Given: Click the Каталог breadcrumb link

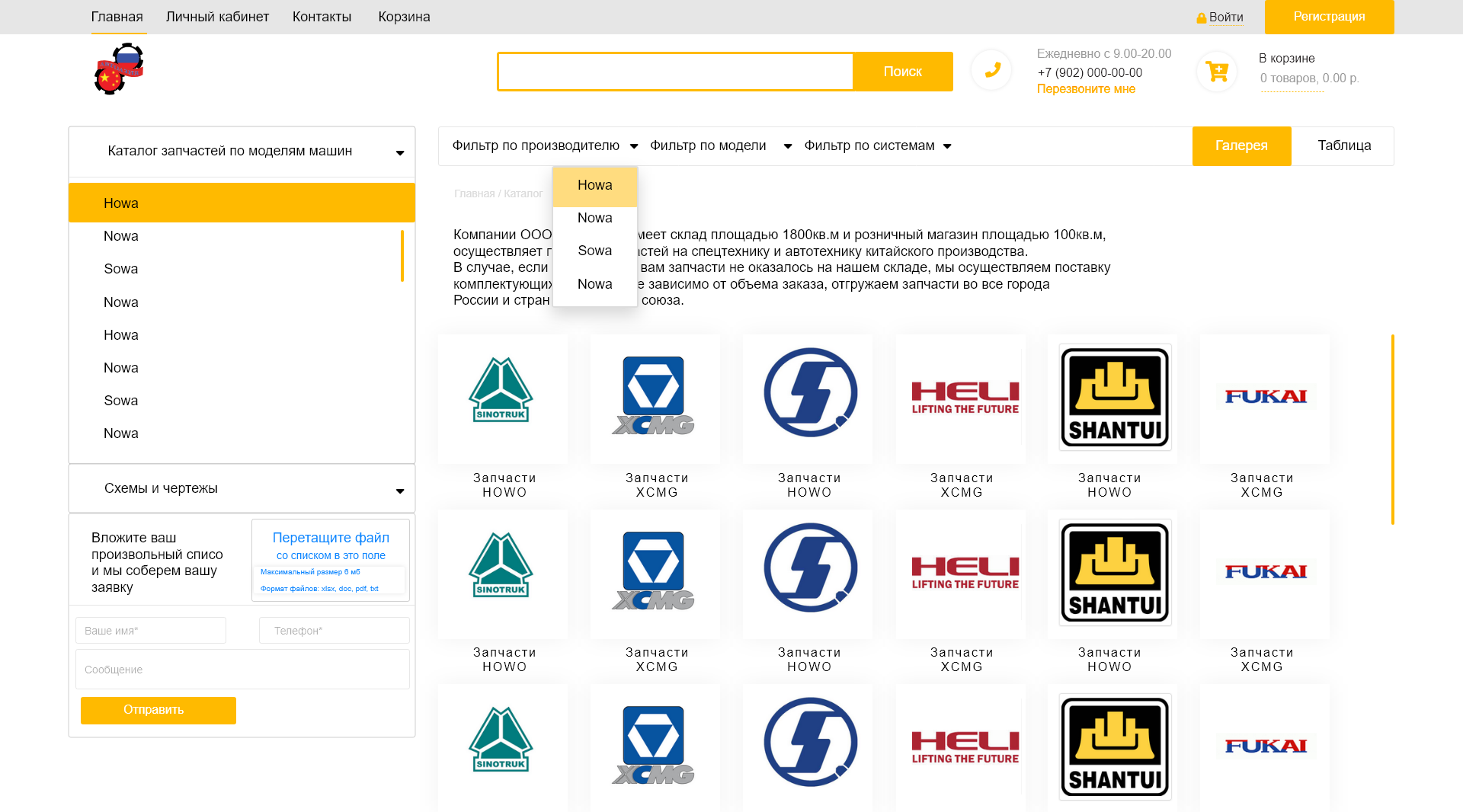Looking at the screenshot, I should pyautogui.click(x=523, y=193).
